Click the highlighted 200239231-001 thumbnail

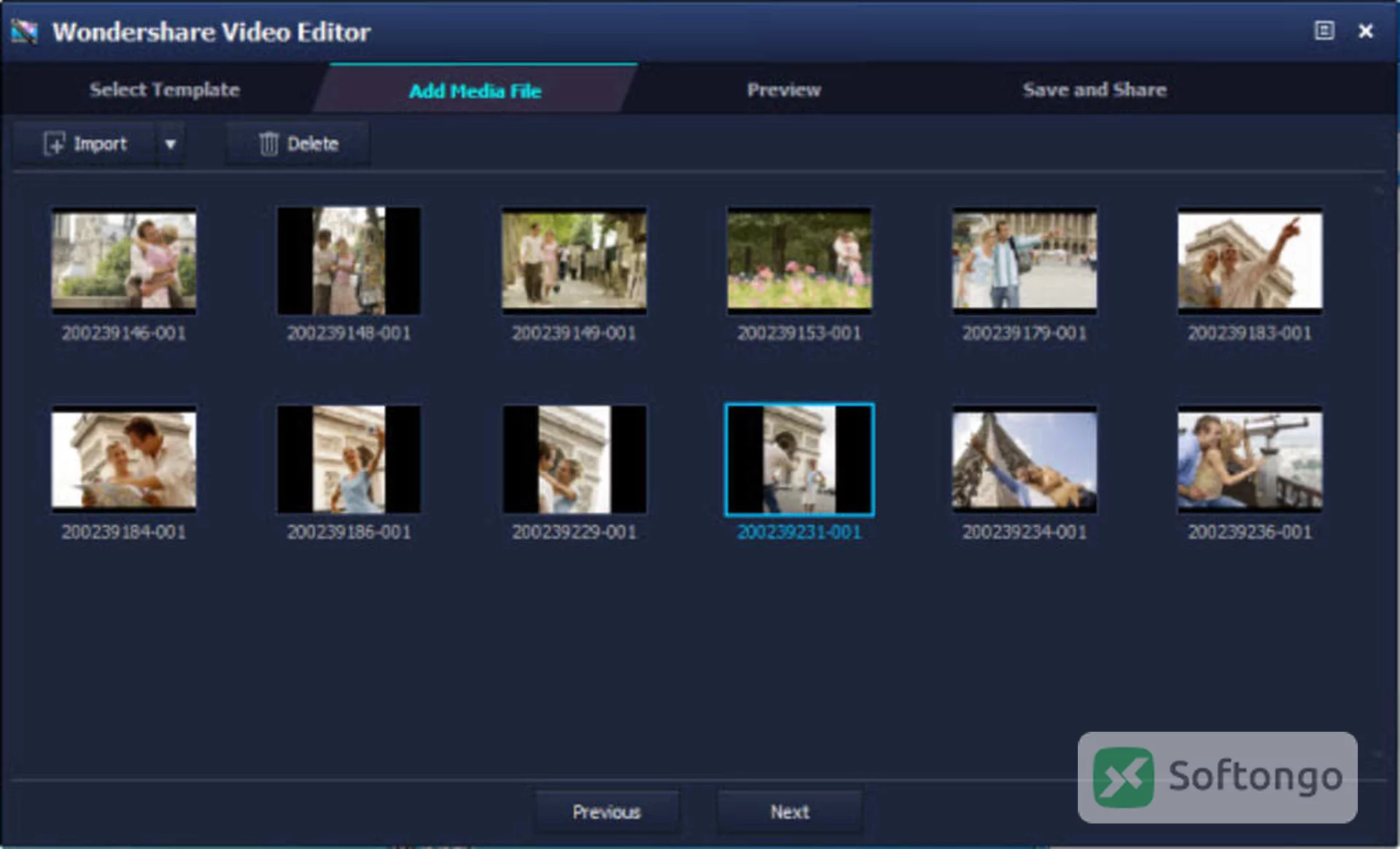click(799, 459)
